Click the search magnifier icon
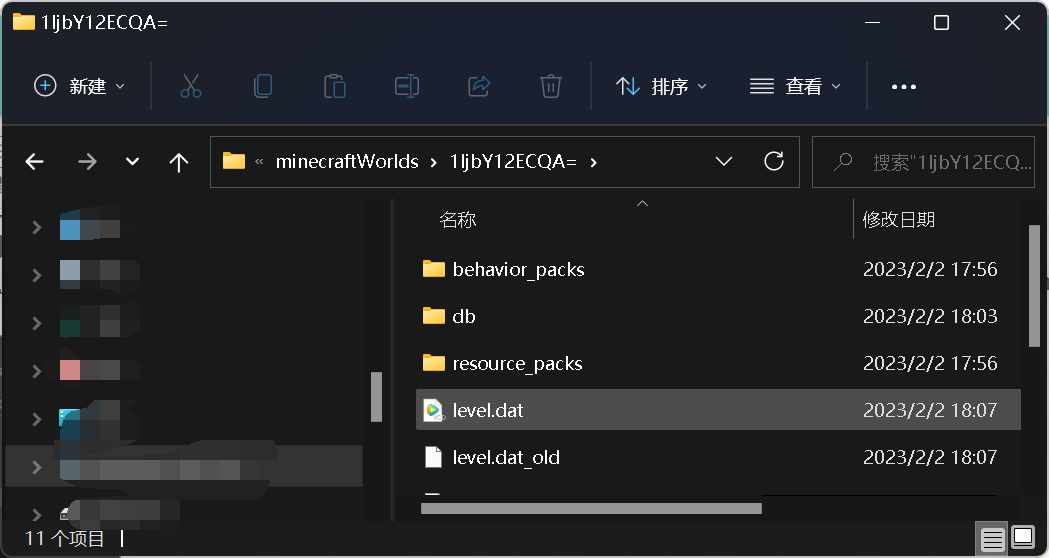This screenshot has width=1049, height=558. (x=843, y=161)
